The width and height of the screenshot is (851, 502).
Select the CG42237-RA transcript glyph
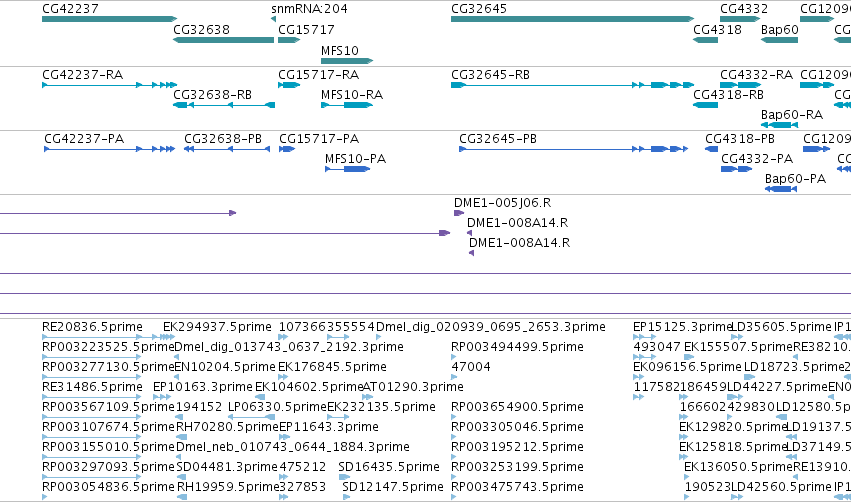110,85
